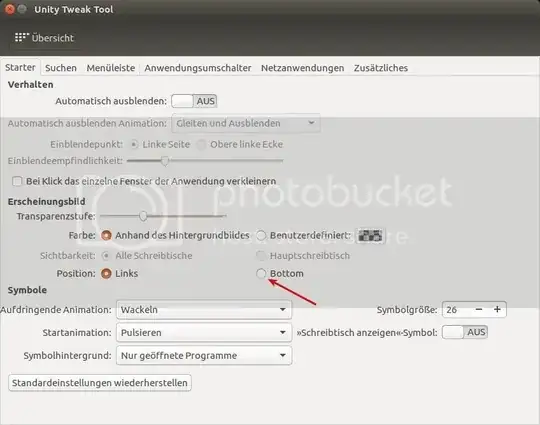The width and height of the screenshot is (540, 425).
Task: Select Hauptschreibtisch visibility option
Action: point(261,256)
